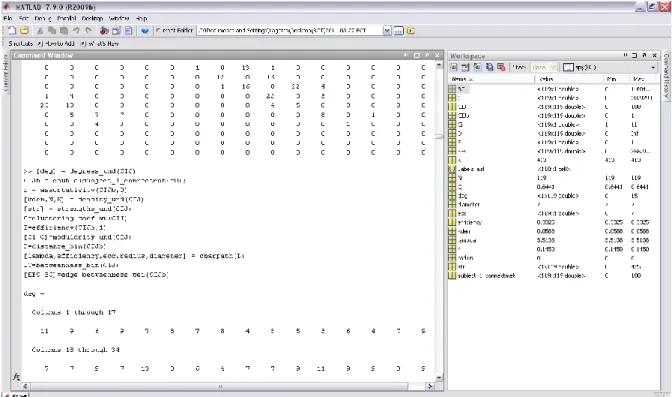
Task: Open the Parallel menu
Action: 66,18
